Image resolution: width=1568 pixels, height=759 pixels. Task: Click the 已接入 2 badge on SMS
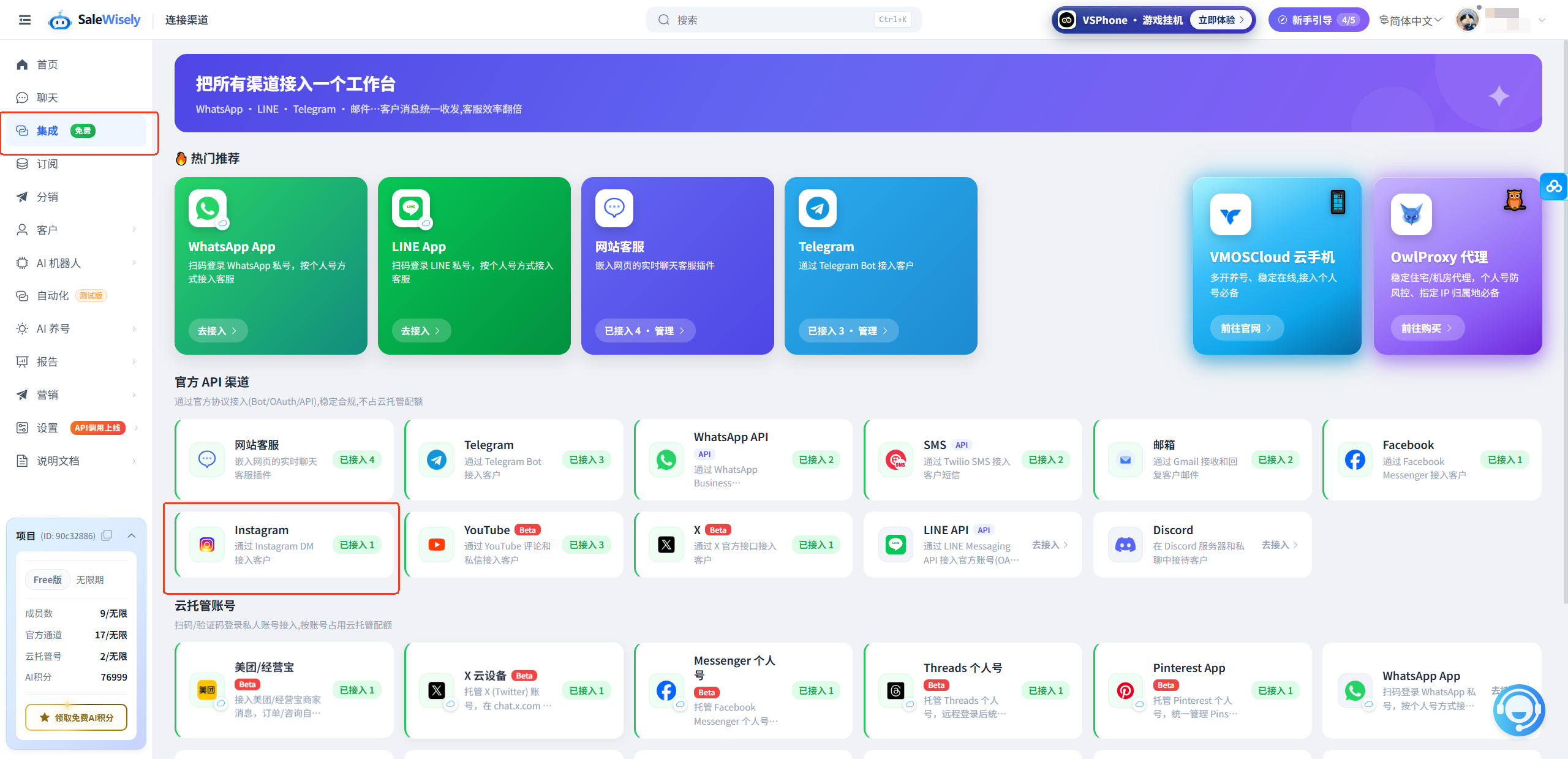tap(1046, 459)
